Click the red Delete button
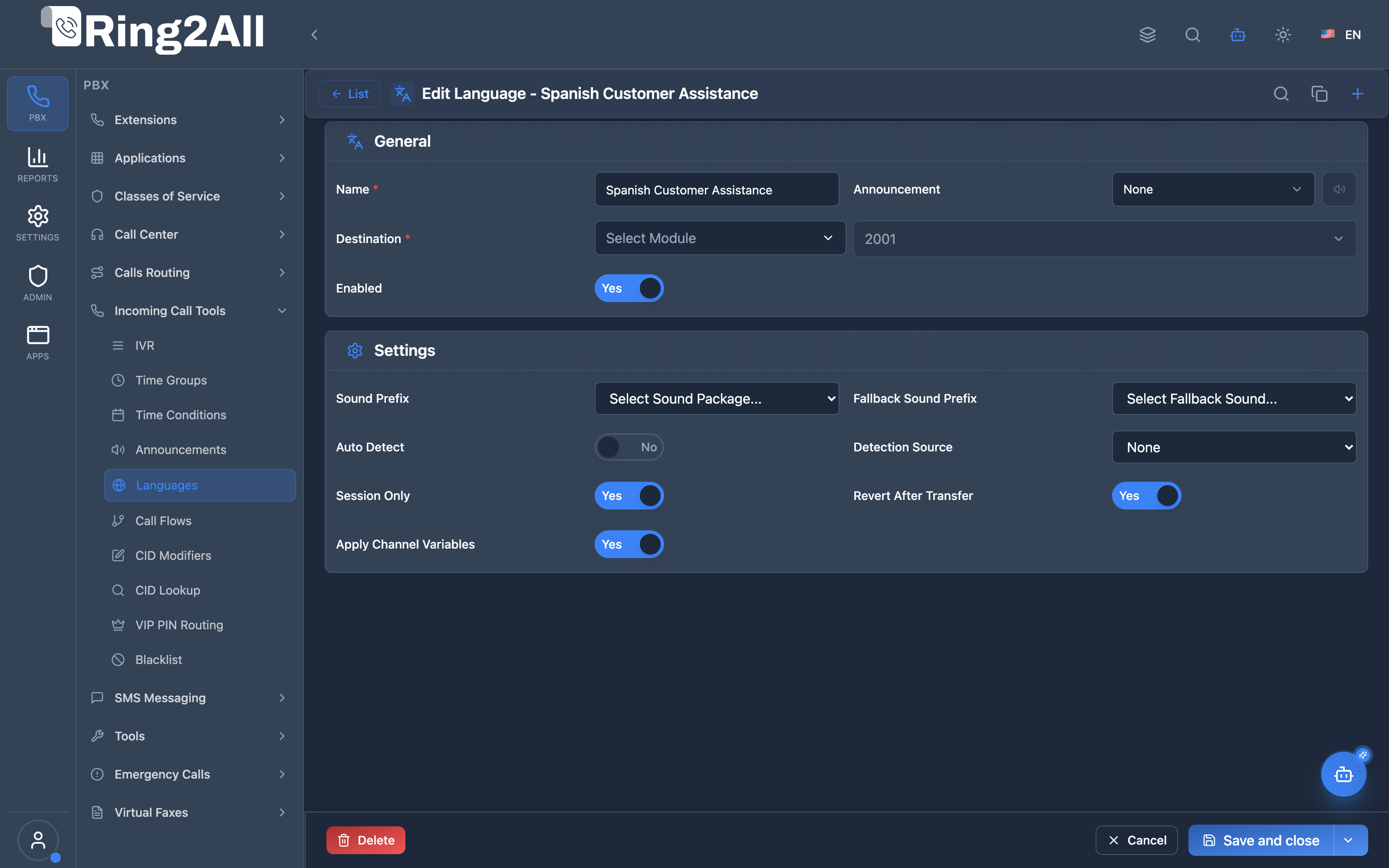The height and width of the screenshot is (868, 1389). pos(365,841)
